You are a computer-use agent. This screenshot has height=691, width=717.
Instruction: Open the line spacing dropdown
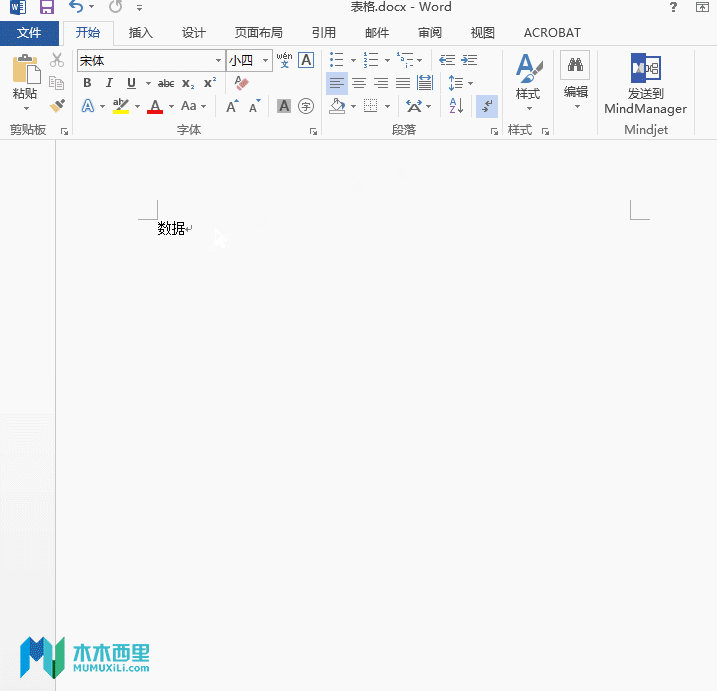[x=460, y=83]
